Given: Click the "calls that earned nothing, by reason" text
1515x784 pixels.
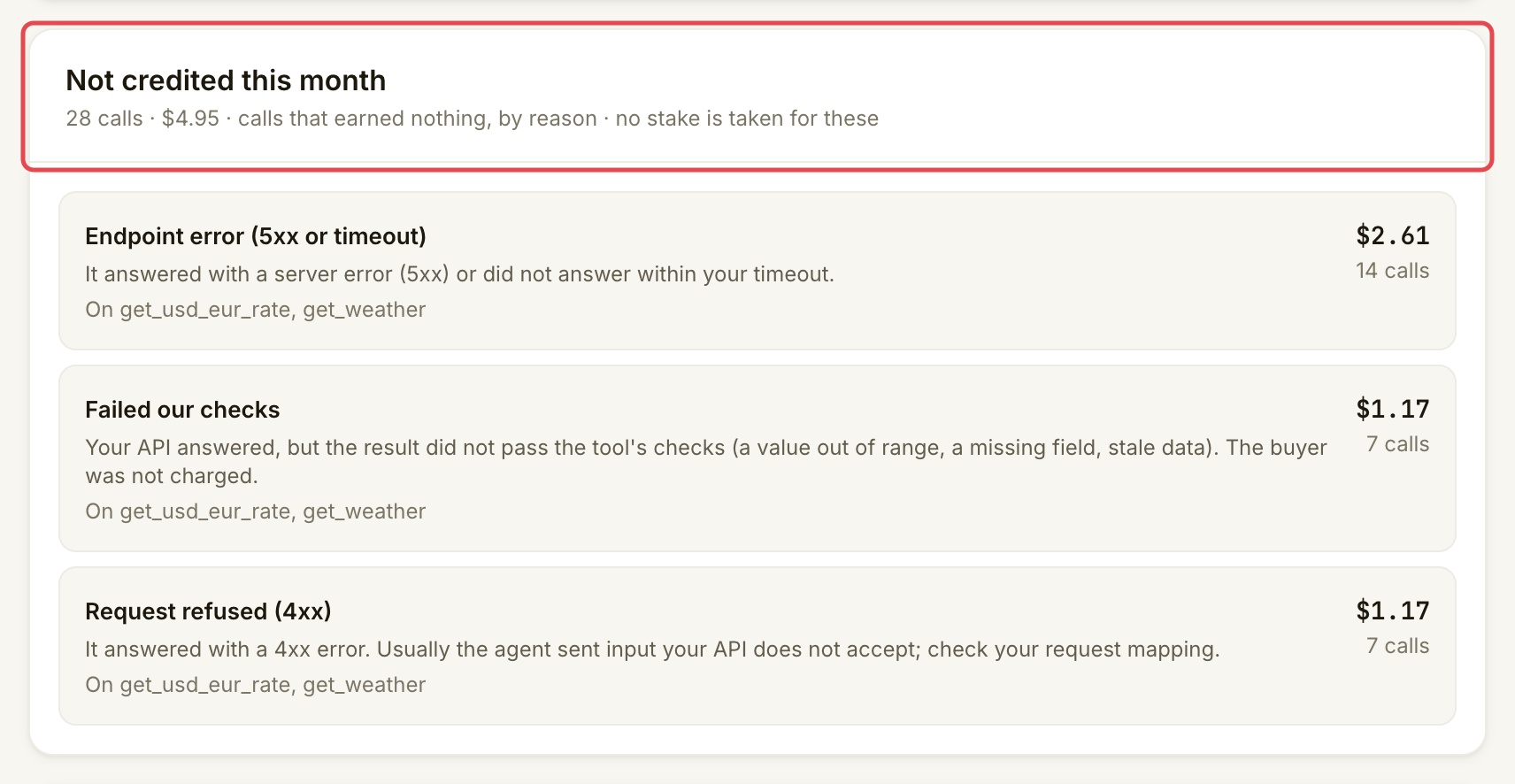Looking at the screenshot, I should point(418,119).
